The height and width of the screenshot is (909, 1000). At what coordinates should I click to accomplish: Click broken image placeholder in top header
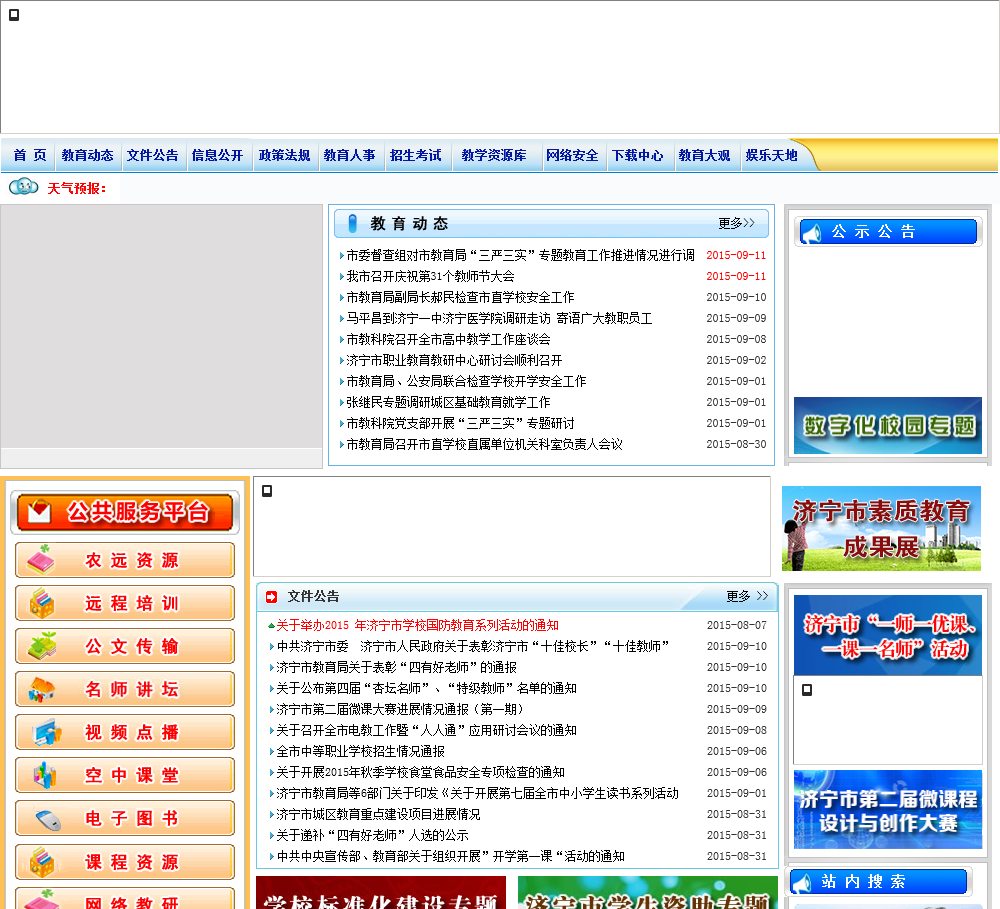click(14, 15)
